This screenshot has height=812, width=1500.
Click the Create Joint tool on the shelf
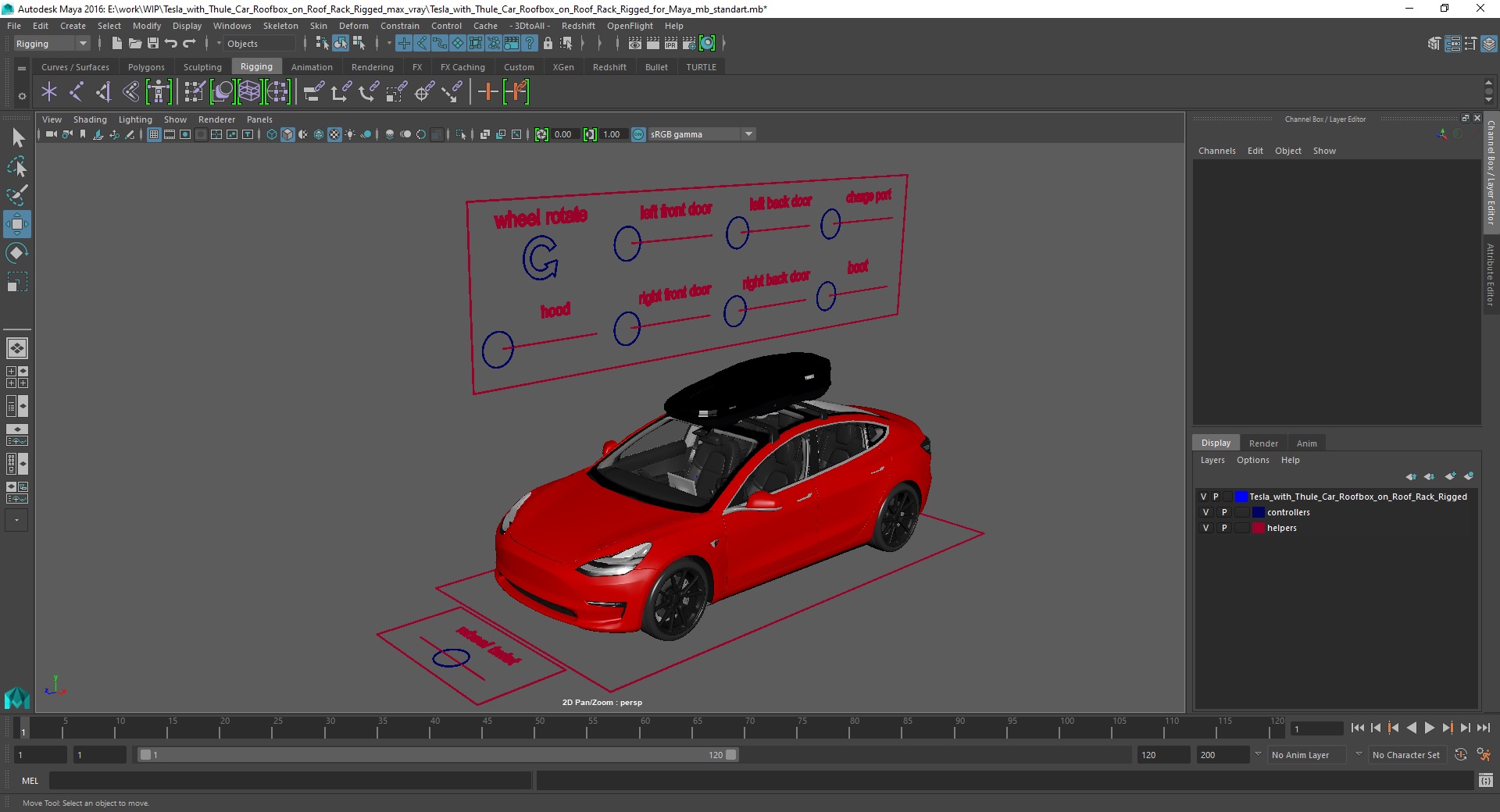[77, 92]
